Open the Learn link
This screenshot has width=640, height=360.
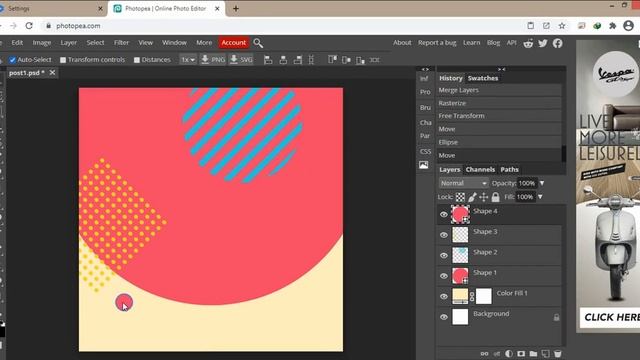[x=471, y=42]
